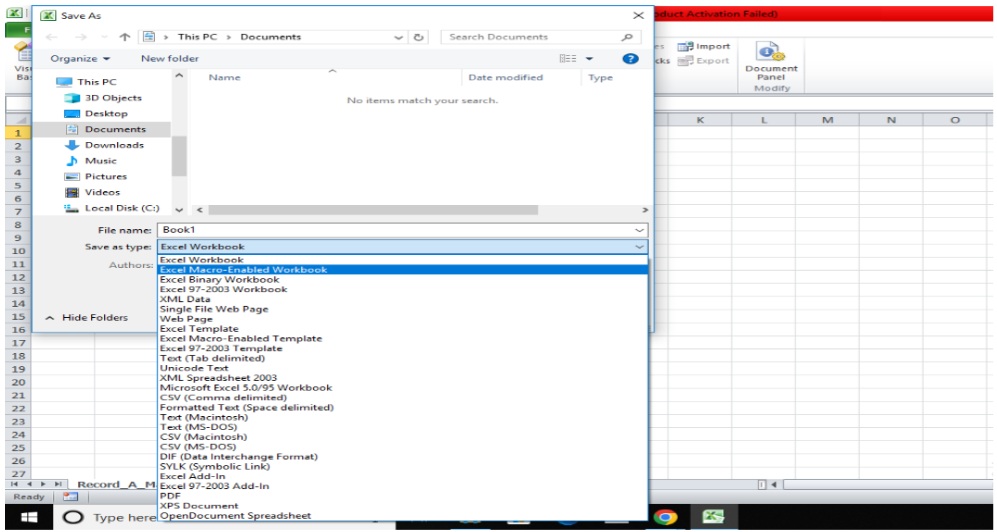Viewport: 997px width, 532px height.
Task: Open the Windows Start menu
Action: tap(29, 517)
